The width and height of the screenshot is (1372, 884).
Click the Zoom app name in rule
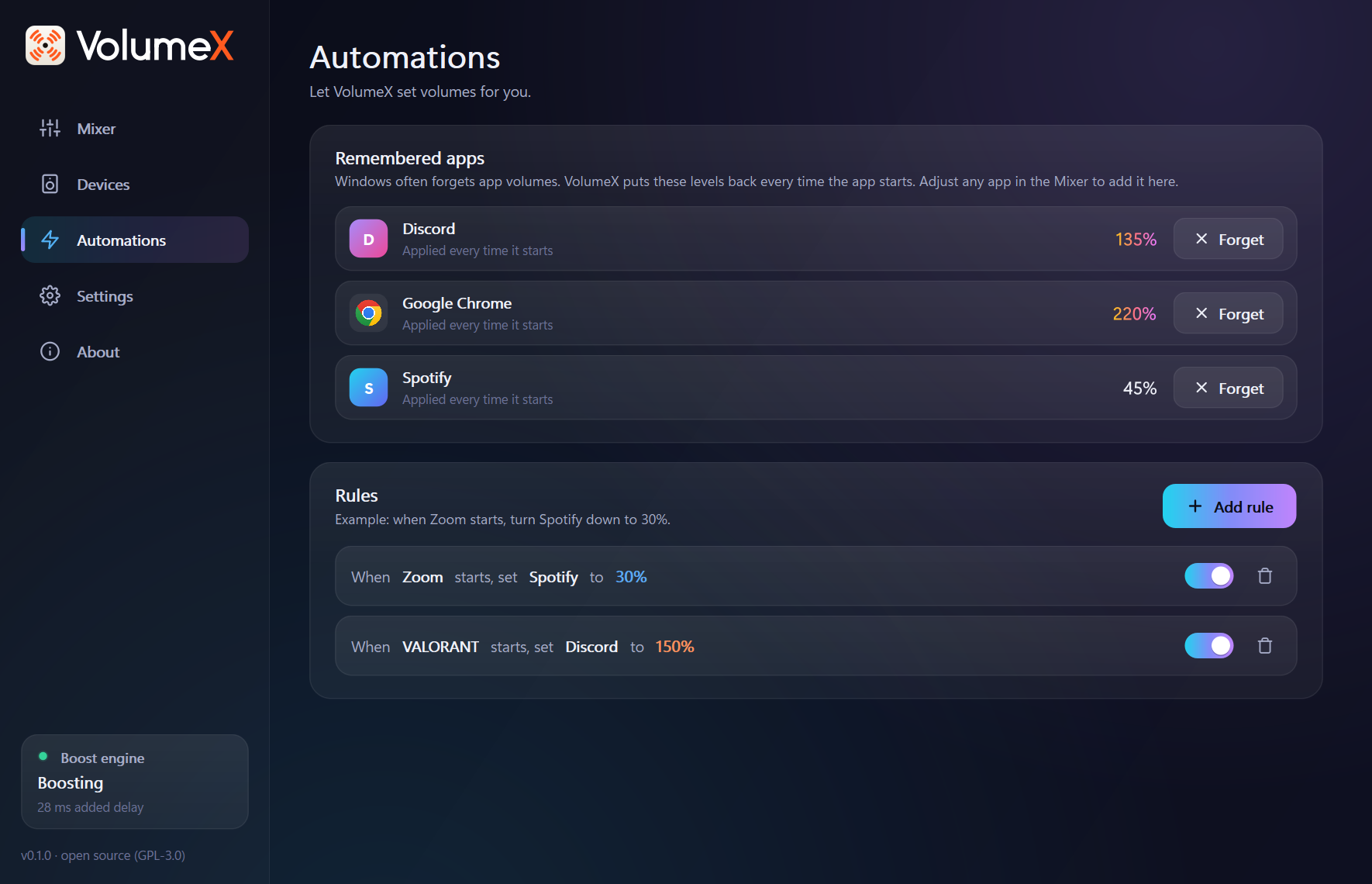pyautogui.click(x=422, y=577)
